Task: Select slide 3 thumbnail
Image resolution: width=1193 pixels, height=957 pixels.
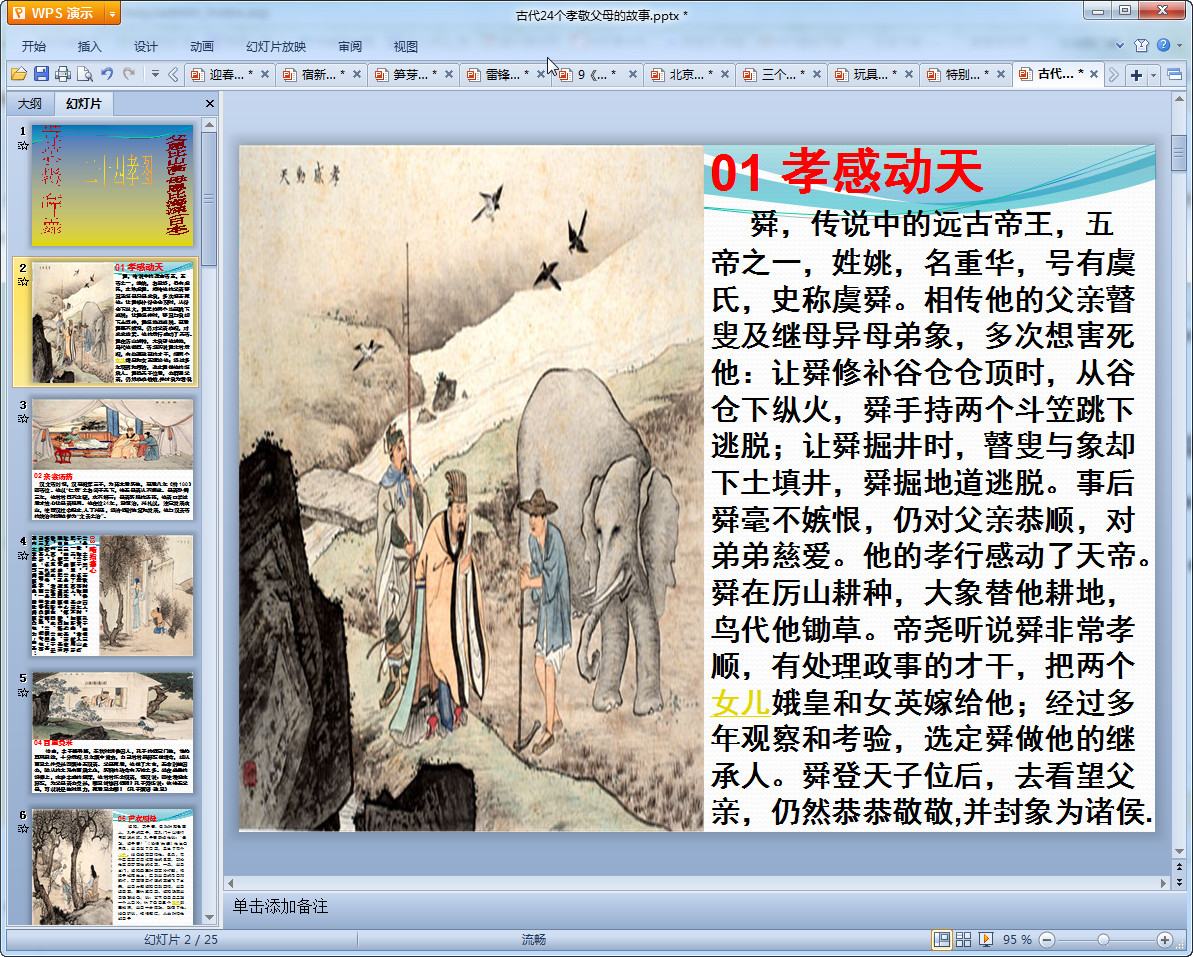Action: 112,459
